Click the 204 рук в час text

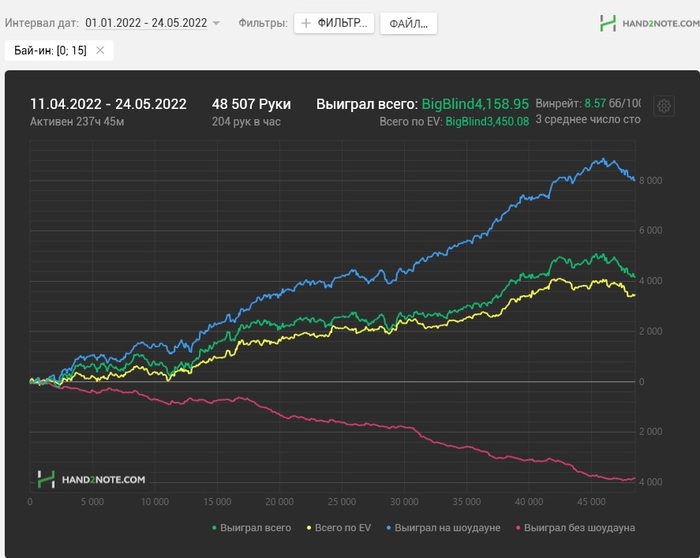tap(246, 121)
